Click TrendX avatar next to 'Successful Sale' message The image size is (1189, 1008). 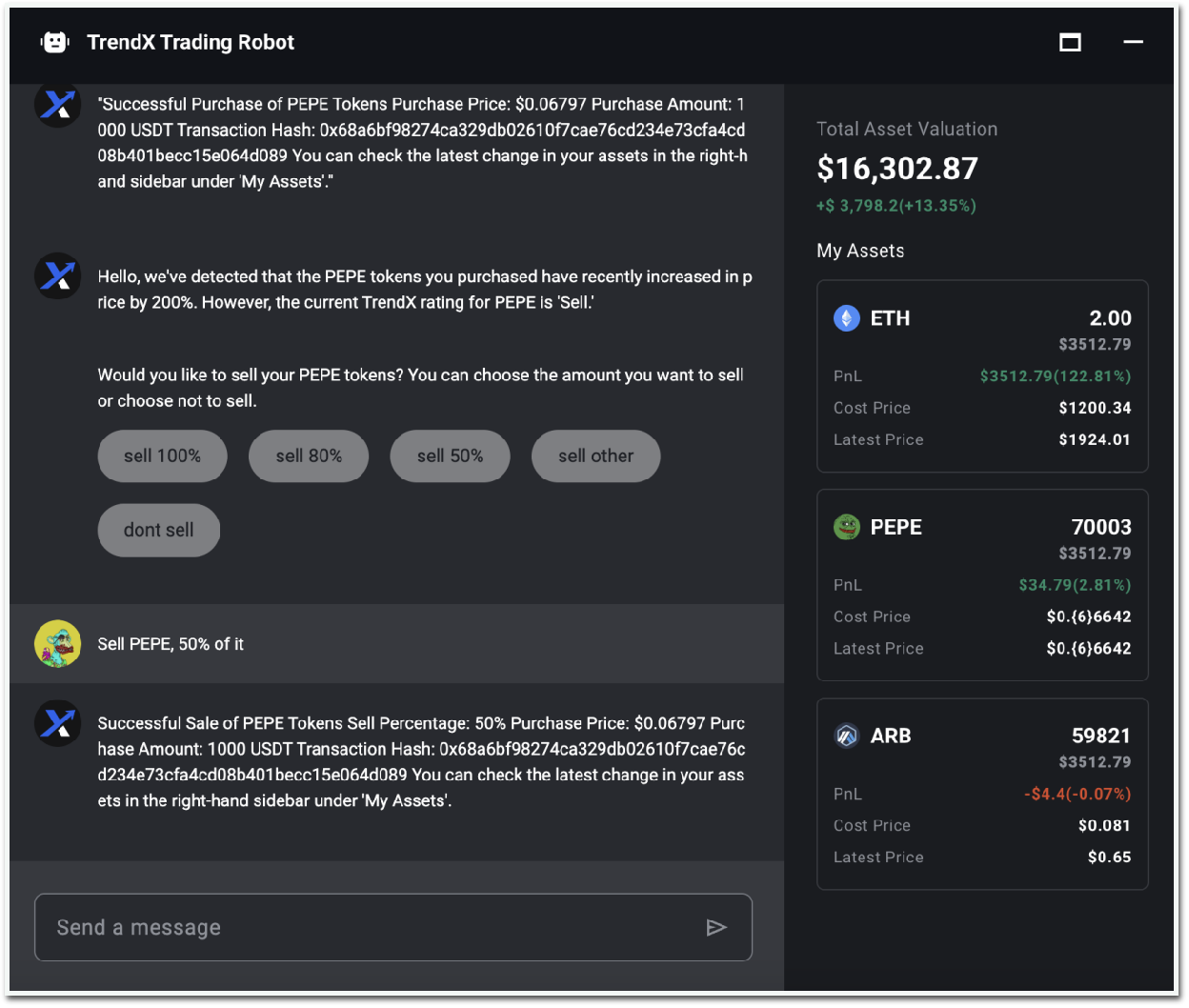pyautogui.click(x=58, y=723)
